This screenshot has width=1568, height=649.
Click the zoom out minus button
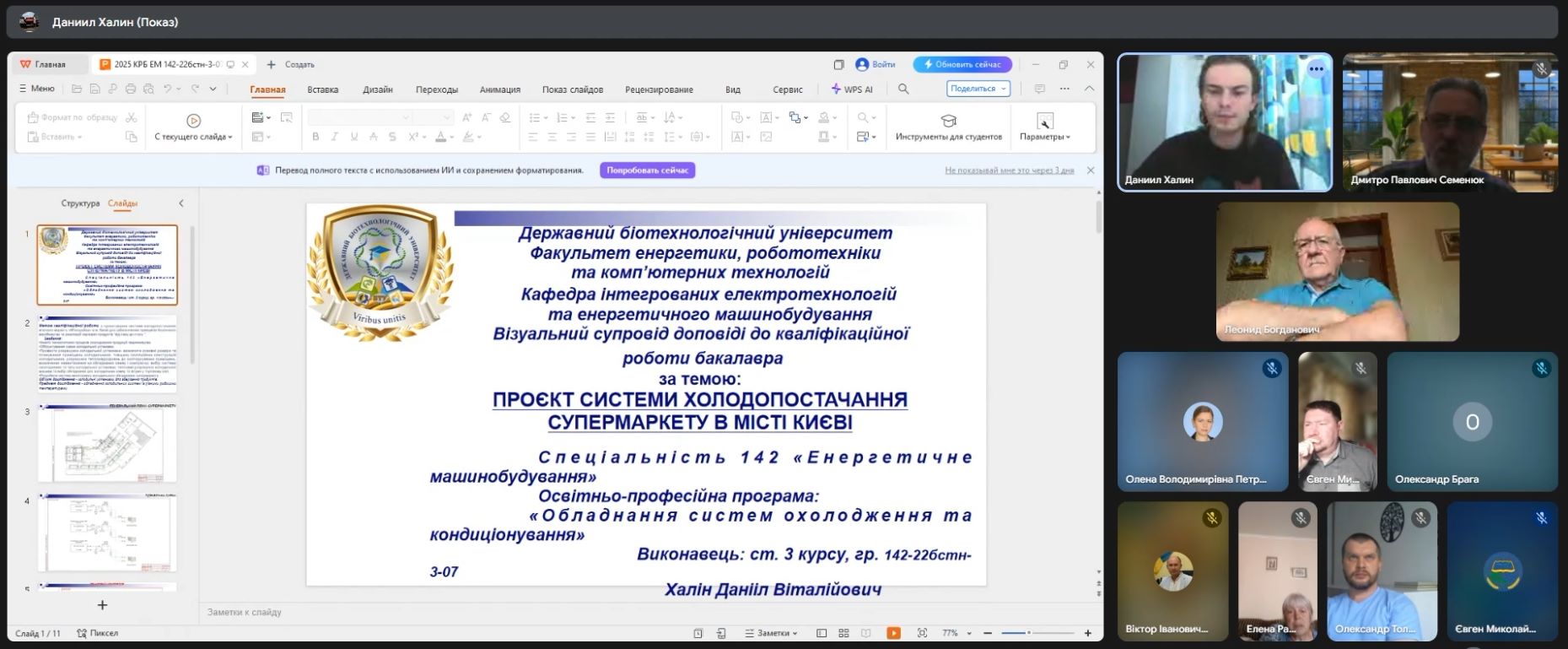point(988,633)
